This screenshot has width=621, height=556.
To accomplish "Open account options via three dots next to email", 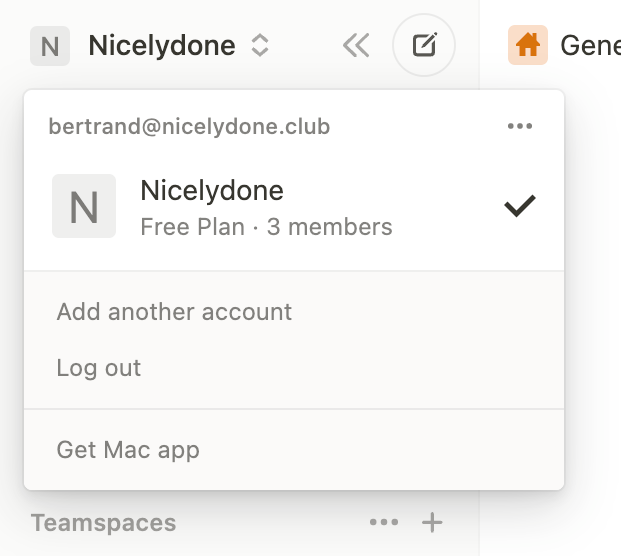I will click(520, 126).
